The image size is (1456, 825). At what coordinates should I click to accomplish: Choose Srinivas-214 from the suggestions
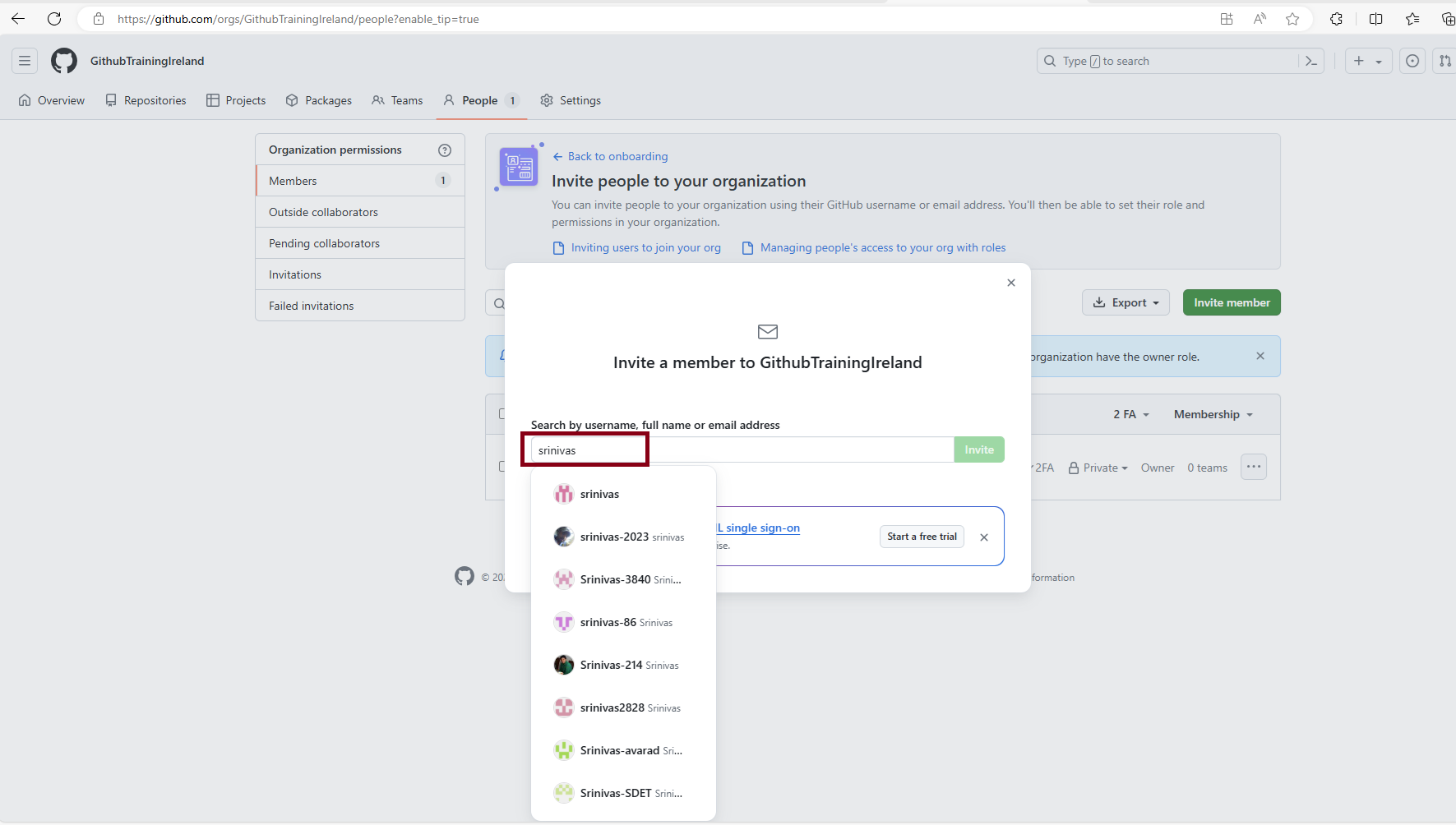tap(623, 665)
